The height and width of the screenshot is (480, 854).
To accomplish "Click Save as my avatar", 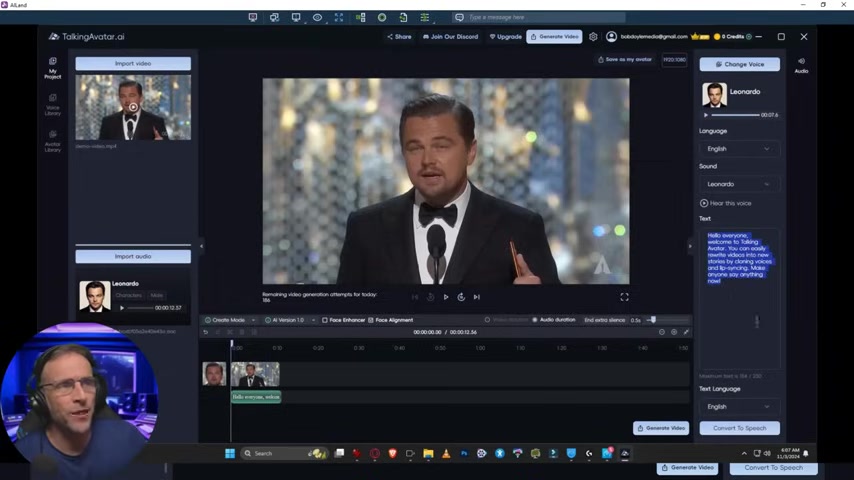I will 625,59.
